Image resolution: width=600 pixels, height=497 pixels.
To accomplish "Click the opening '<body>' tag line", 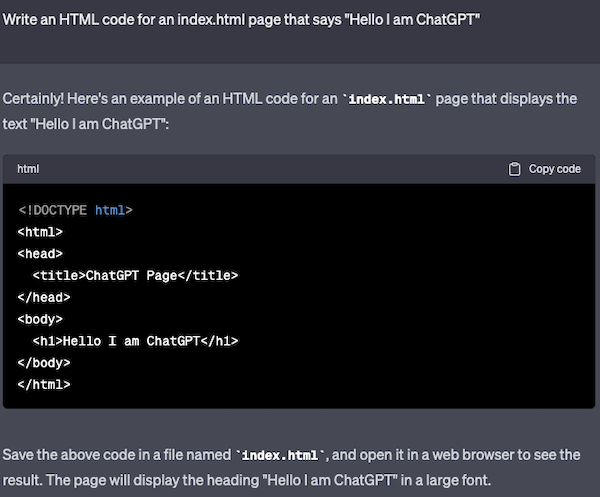I will click(40, 319).
